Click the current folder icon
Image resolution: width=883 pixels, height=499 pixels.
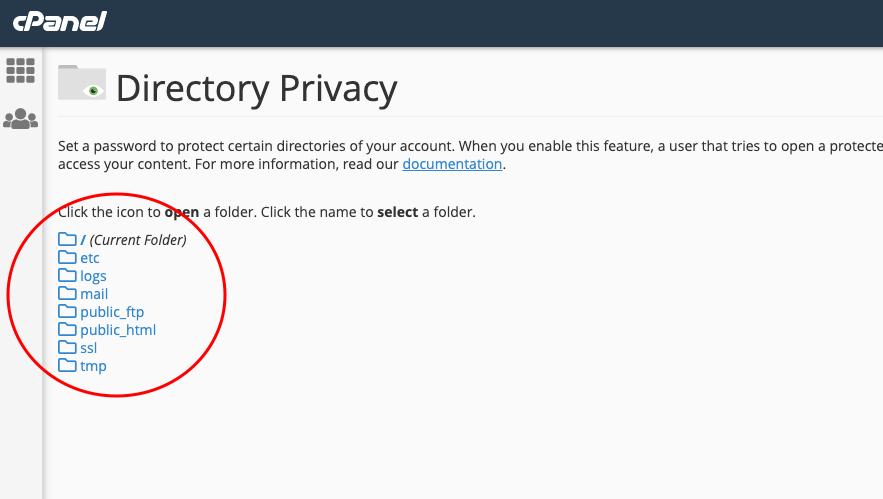click(67, 240)
